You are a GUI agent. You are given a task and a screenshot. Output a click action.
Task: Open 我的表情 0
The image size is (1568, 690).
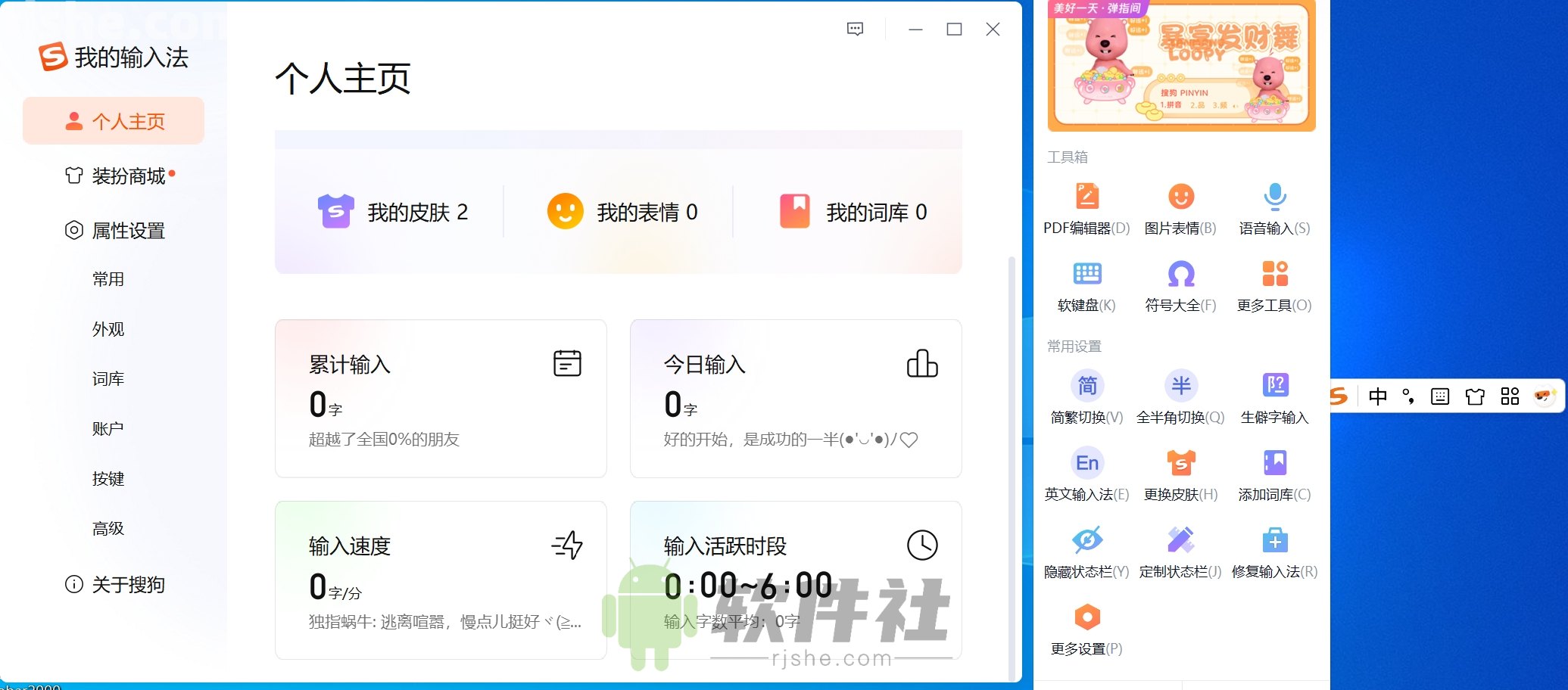[622, 212]
